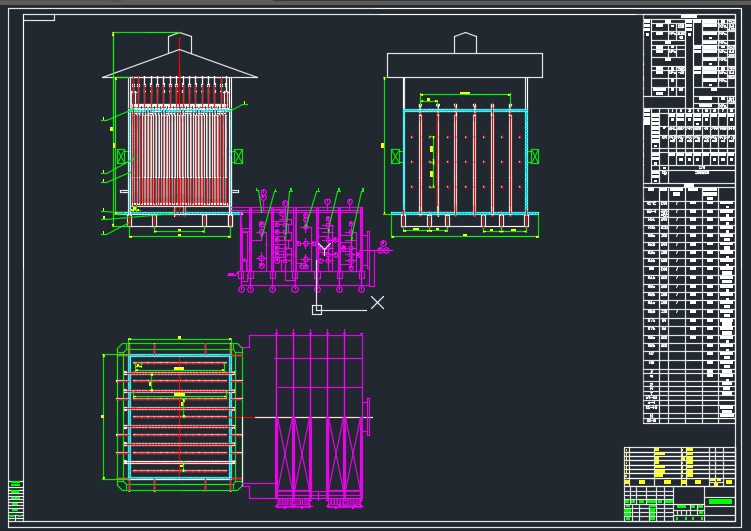
Task: Select green crossed-box symbol right of side elevation
Action: (534, 156)
